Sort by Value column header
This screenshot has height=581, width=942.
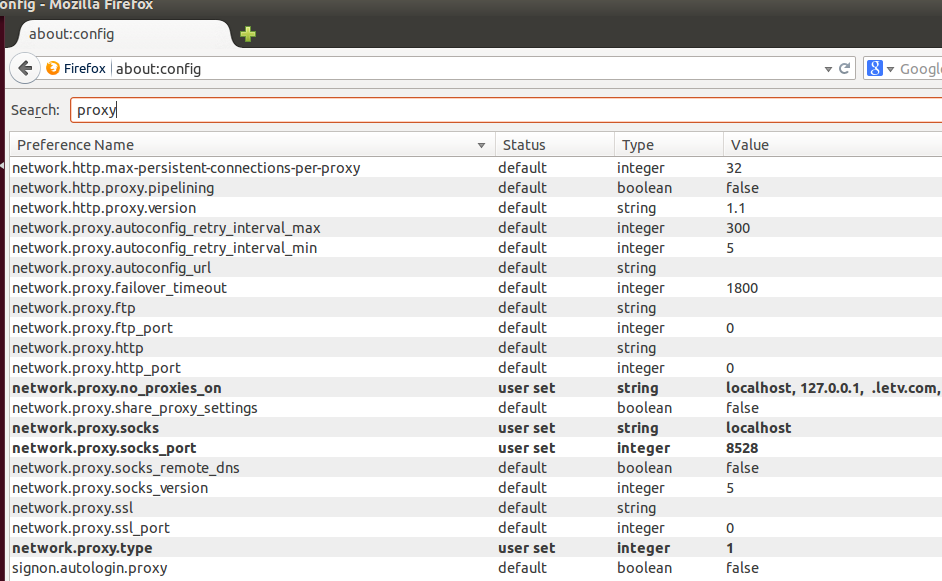click(833, 145)
